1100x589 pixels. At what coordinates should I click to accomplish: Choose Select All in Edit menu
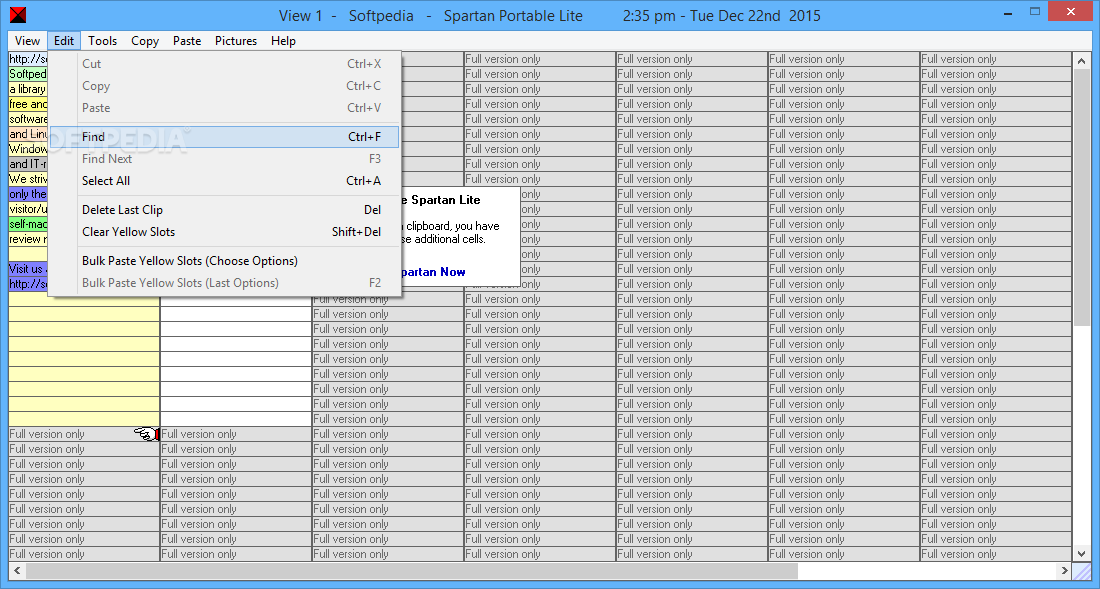pyautogui.click(x=224, y=181)
